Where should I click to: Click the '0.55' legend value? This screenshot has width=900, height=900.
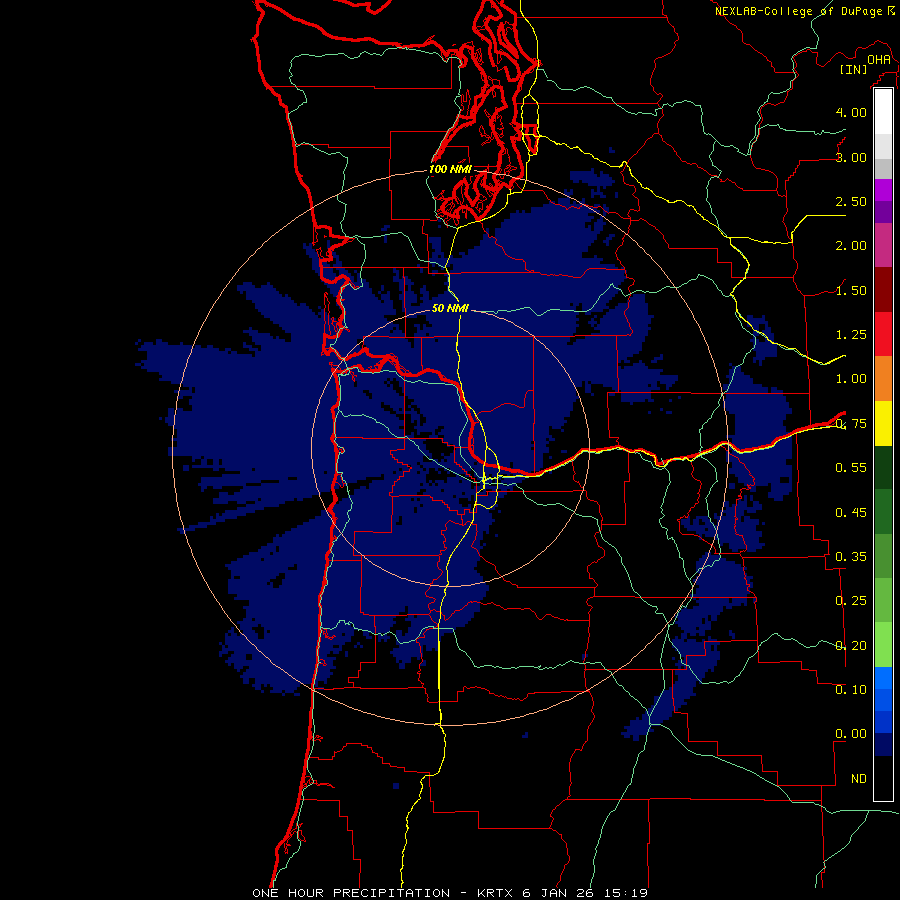(851, 468)
